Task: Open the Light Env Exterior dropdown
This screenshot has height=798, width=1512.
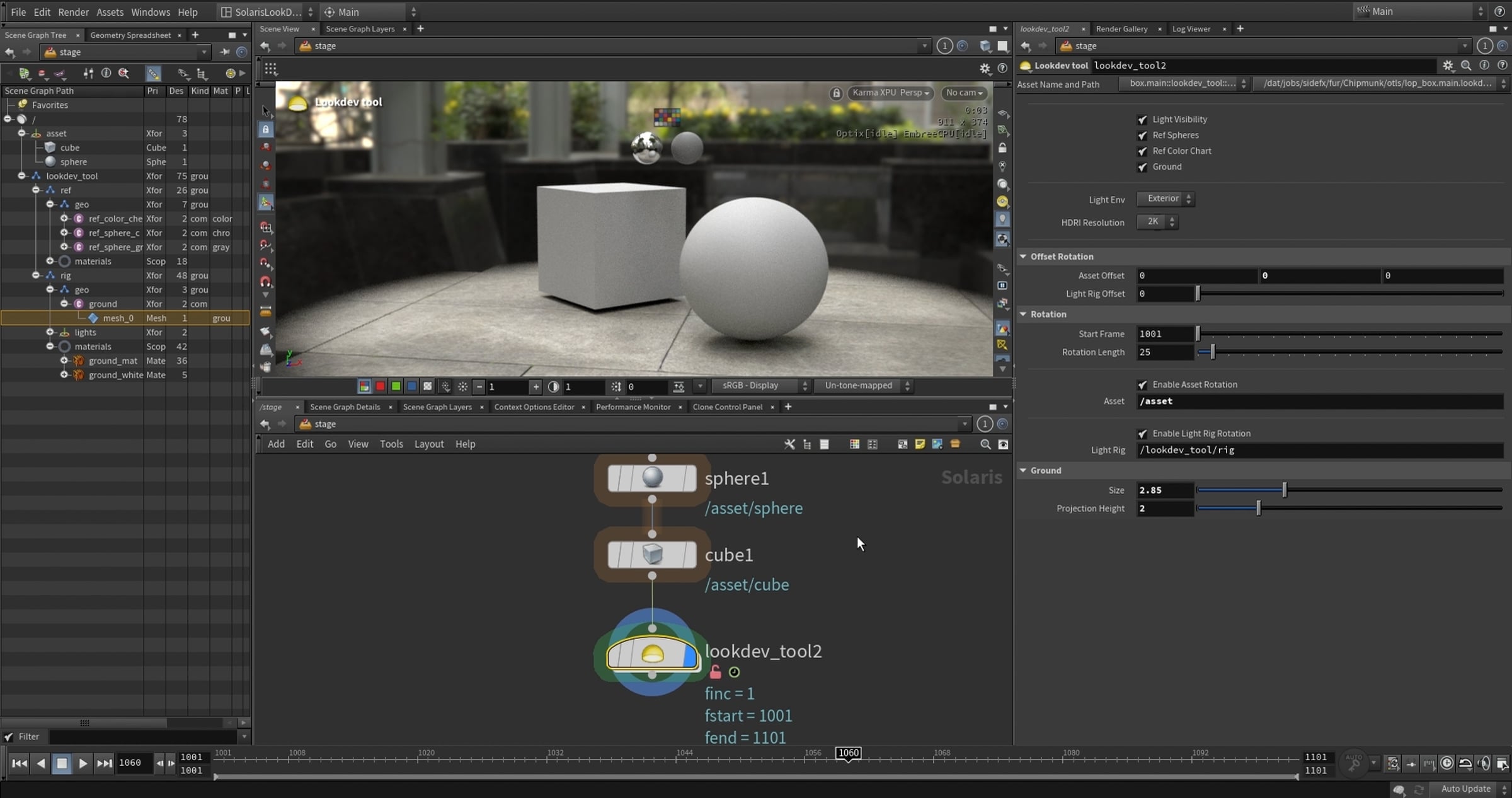Action: [x=1165, y=199]
